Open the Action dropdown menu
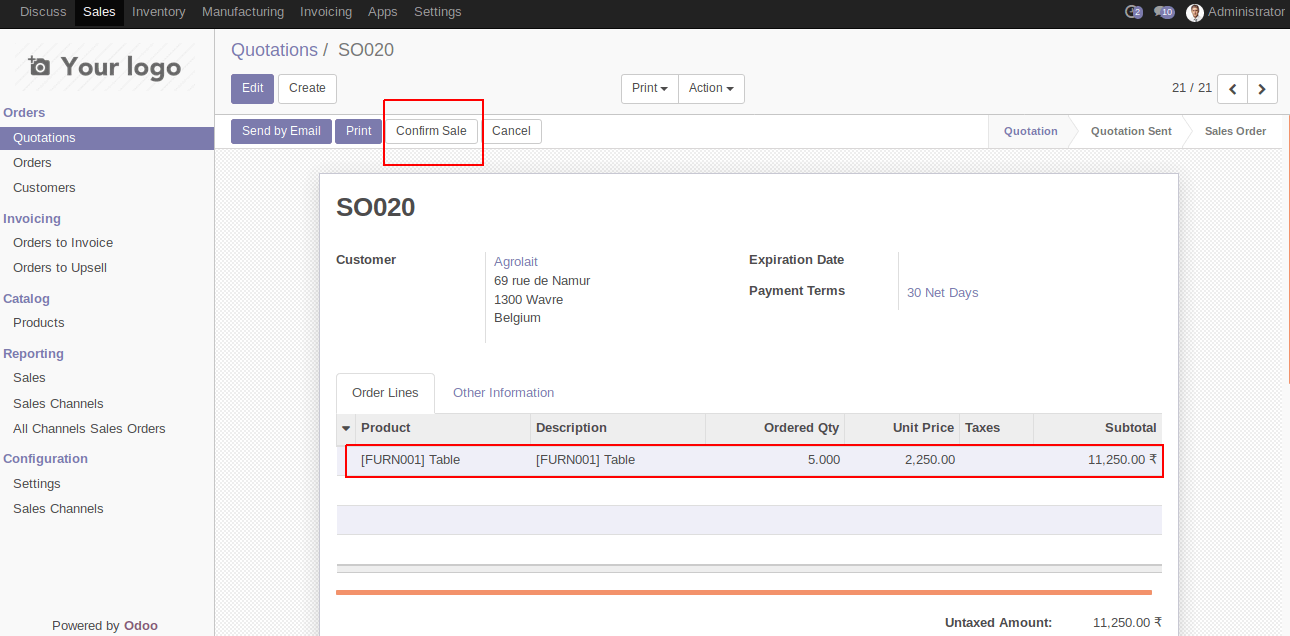Viewport: 1290px width, 636px height. [x=711, y=88]
